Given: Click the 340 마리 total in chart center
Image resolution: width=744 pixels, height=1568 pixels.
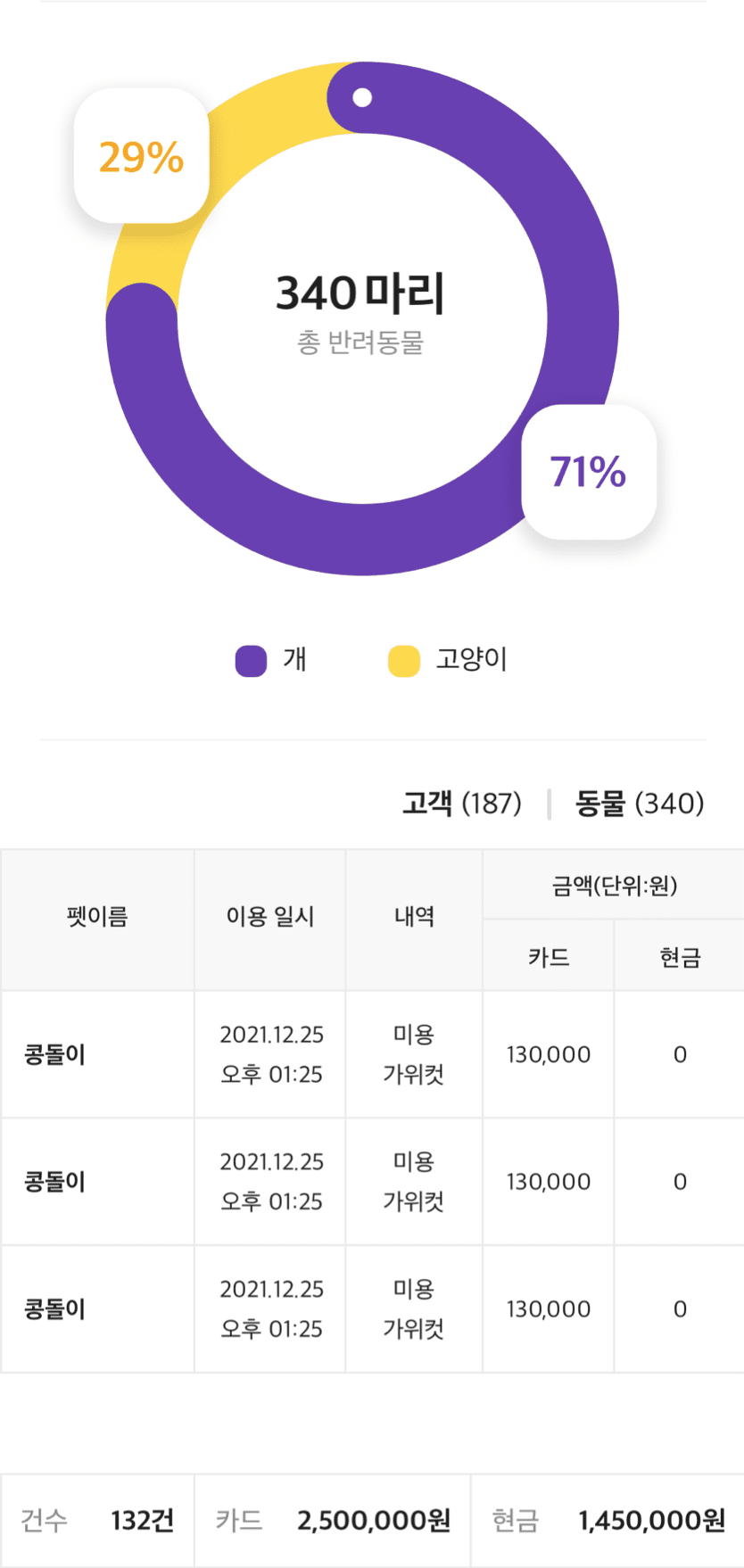Looking at the screenshot, I should point(360,293).
